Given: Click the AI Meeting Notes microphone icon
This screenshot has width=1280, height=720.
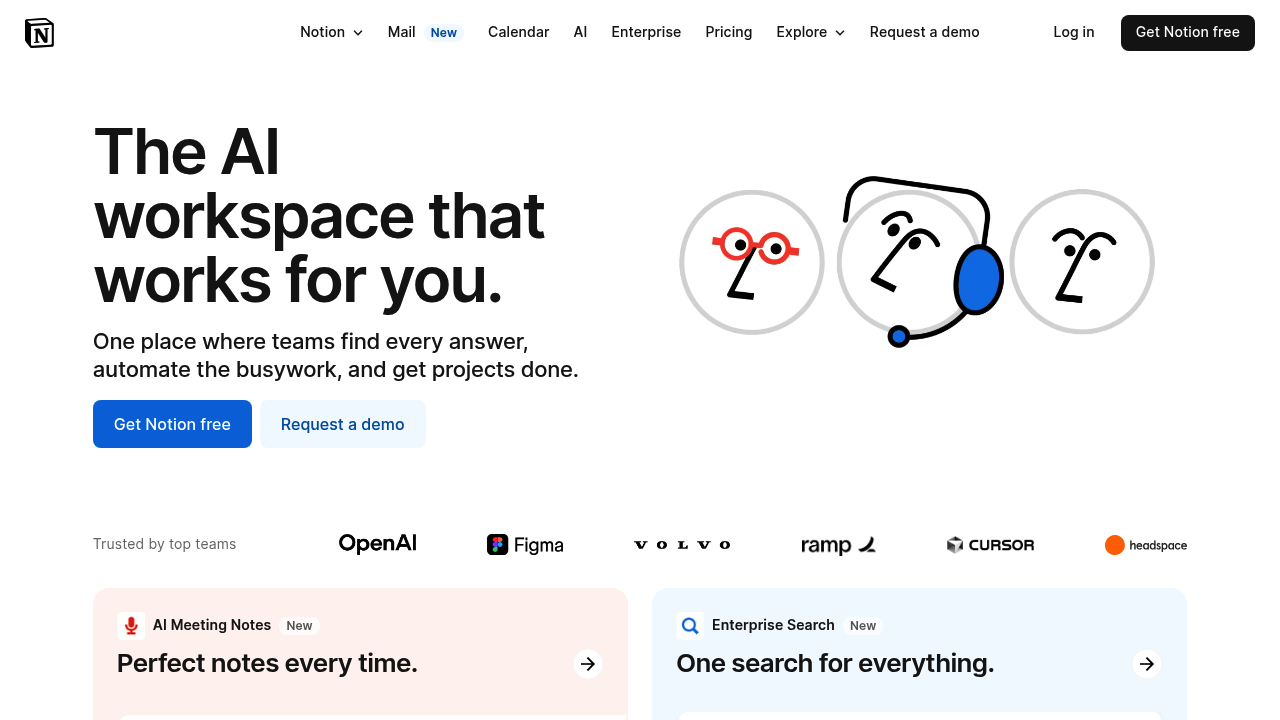Looking at the screenshot, I should 131,626.
